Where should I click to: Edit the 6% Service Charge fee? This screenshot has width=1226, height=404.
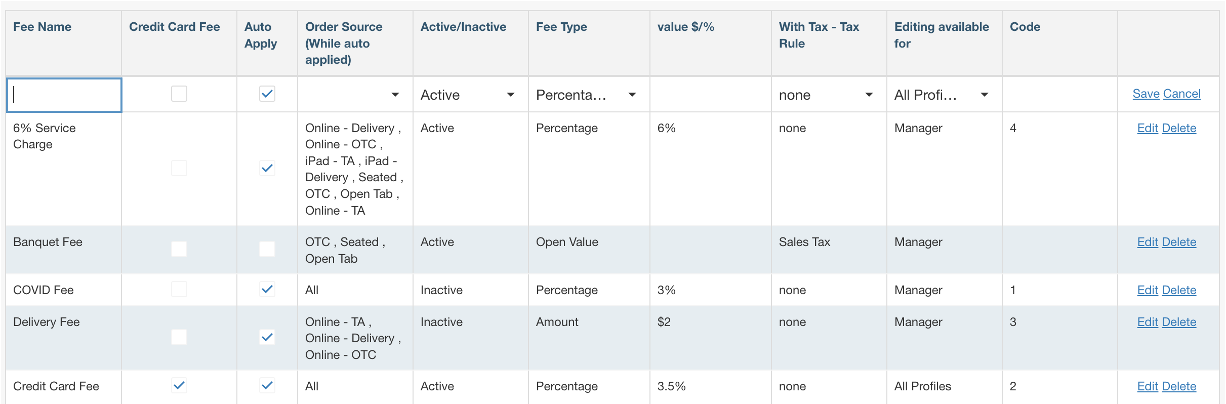(x=1147, y=128)
